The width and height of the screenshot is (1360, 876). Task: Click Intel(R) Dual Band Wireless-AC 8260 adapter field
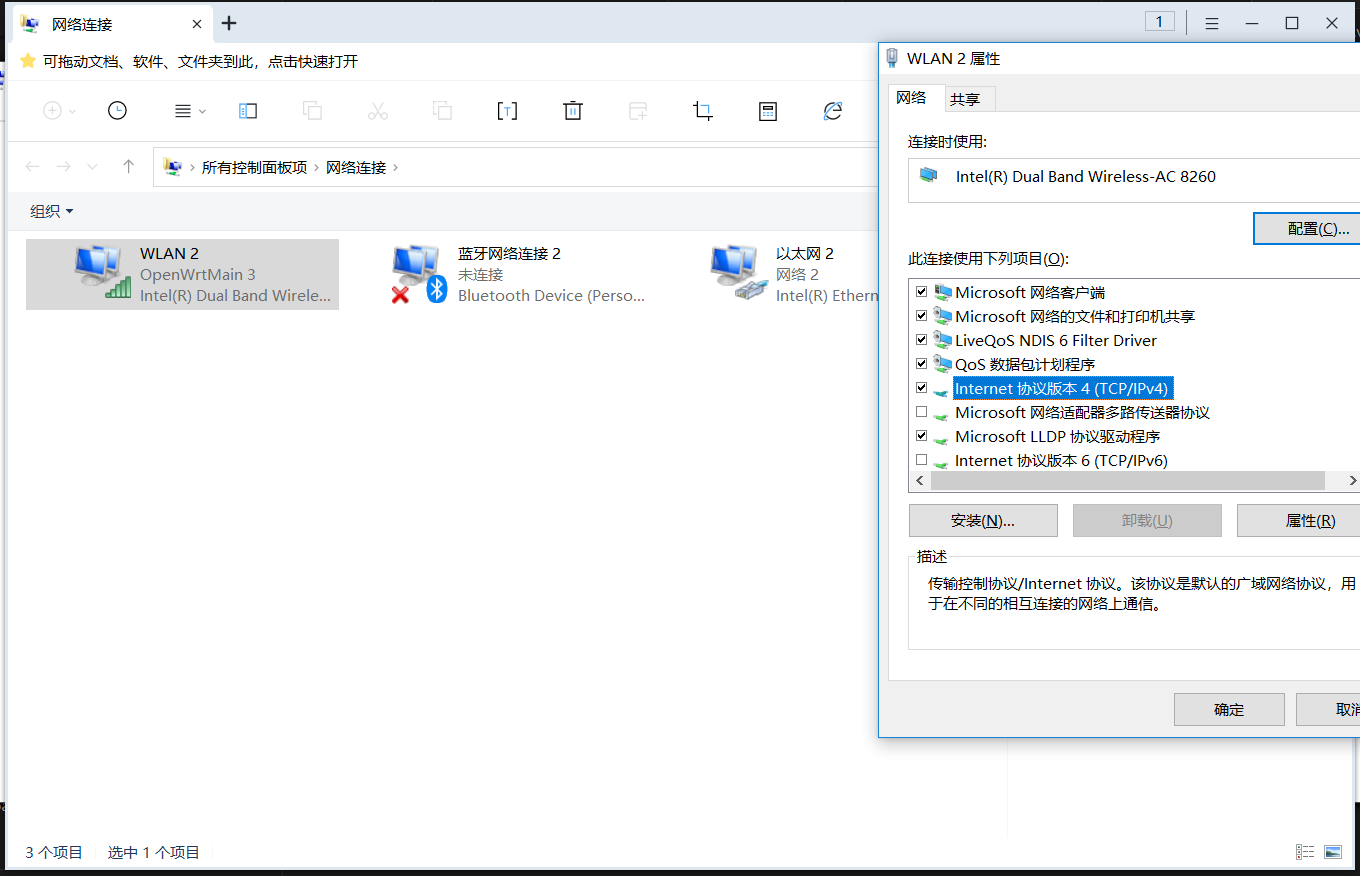(x=1134, y=180)
